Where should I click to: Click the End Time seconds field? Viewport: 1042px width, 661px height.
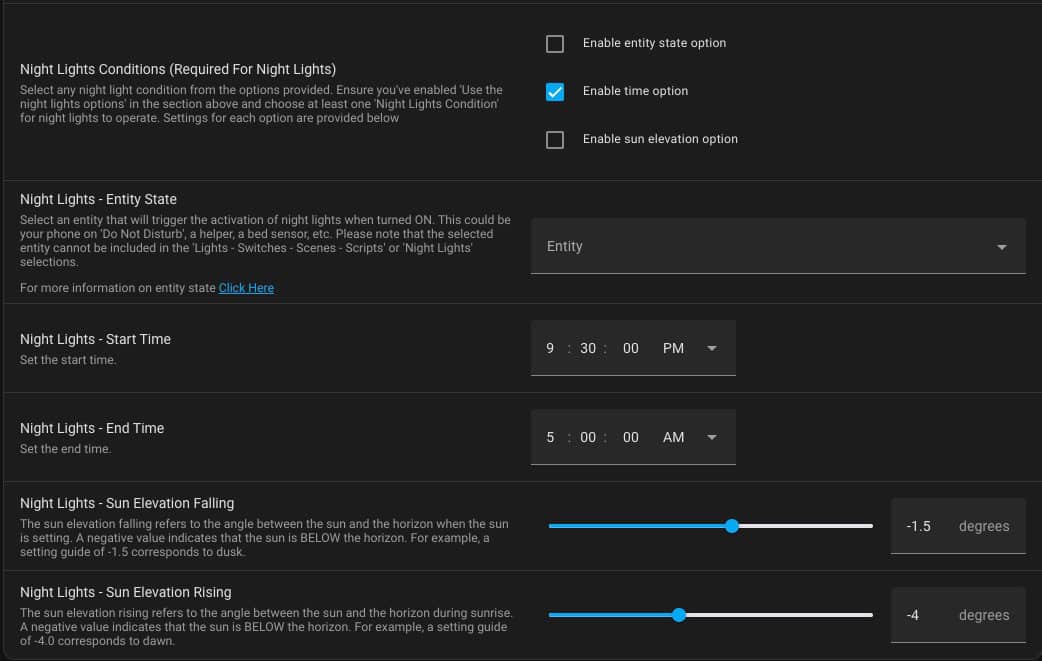(x=631, y=438)
